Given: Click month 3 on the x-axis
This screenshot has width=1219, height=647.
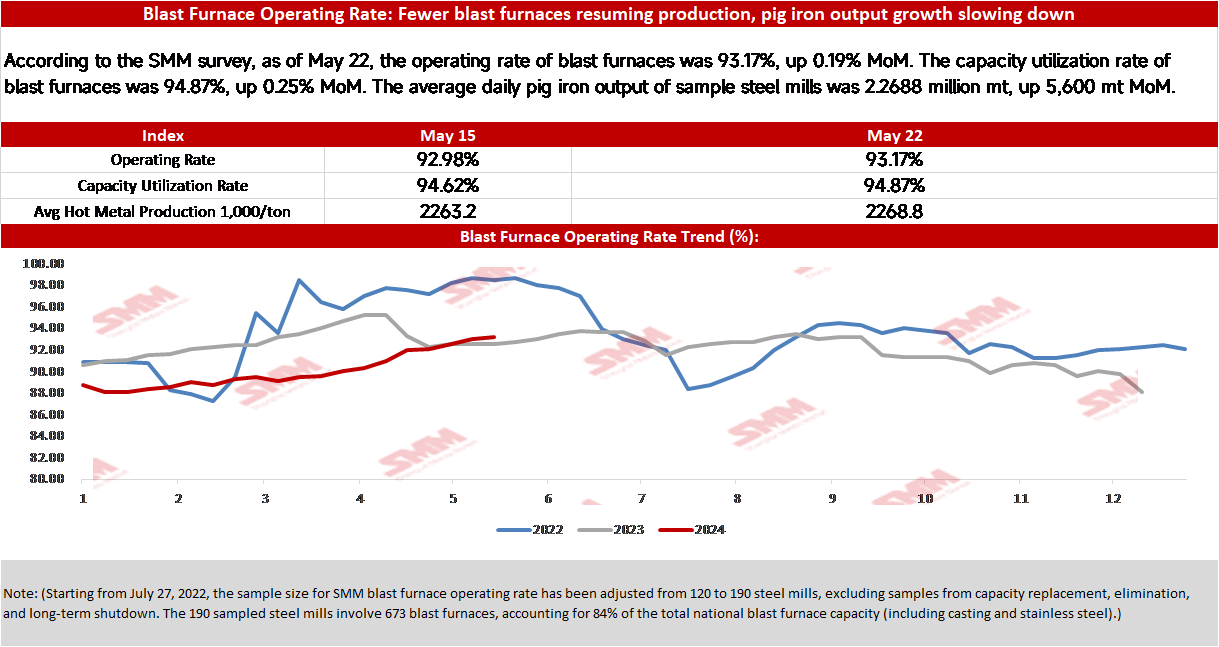Looking at the screenshot, I should [264, 497].
